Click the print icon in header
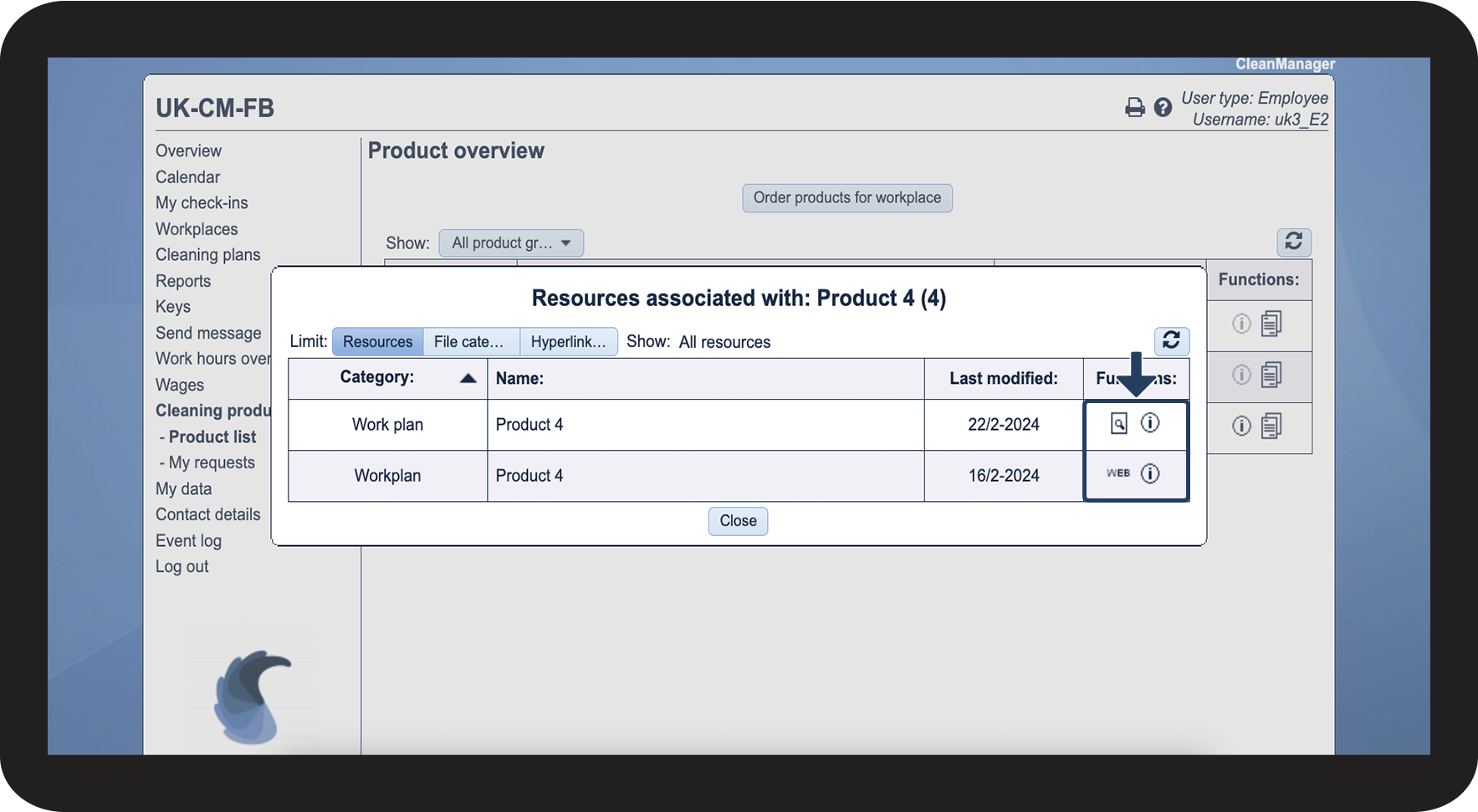The height and width of the screenshot is (812, 1478). 1134,108
